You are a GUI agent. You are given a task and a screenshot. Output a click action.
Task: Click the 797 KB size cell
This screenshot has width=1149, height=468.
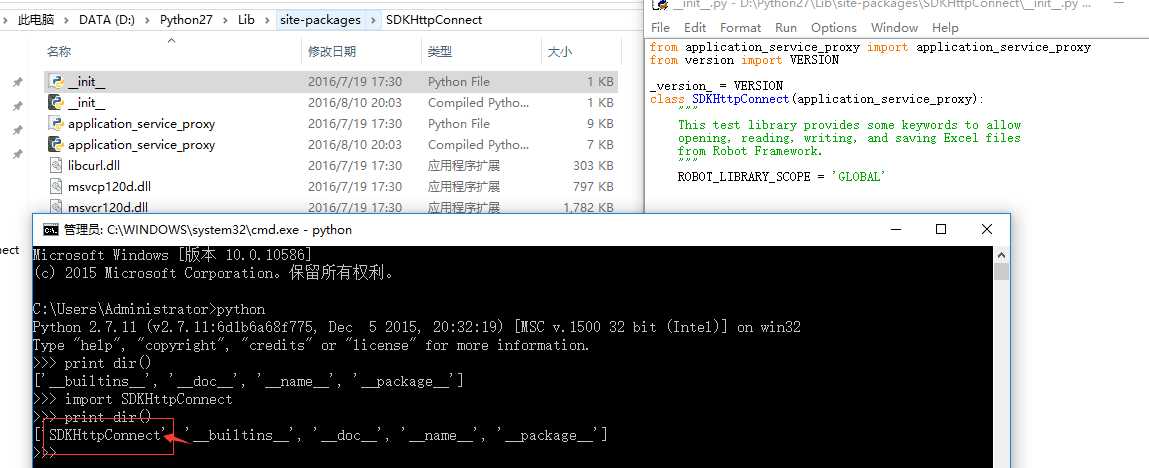coord(594,187)
